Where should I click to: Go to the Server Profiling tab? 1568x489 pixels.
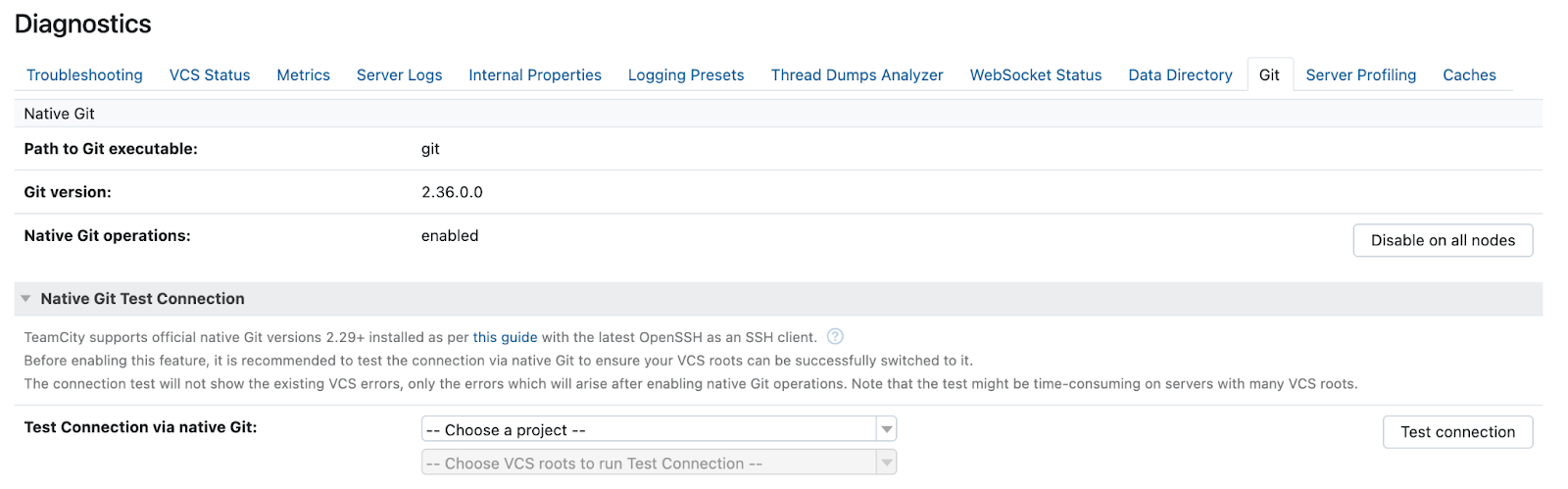pos(1360,74)
